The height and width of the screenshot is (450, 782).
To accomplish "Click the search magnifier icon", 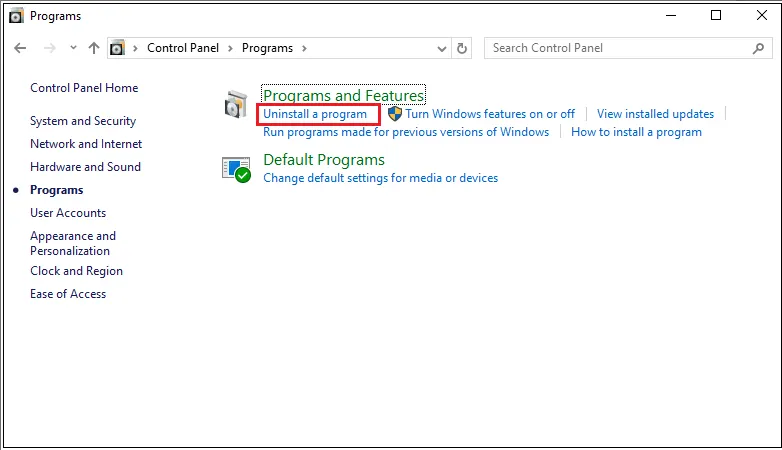I will pyautogui.click(x=758, y=48).
